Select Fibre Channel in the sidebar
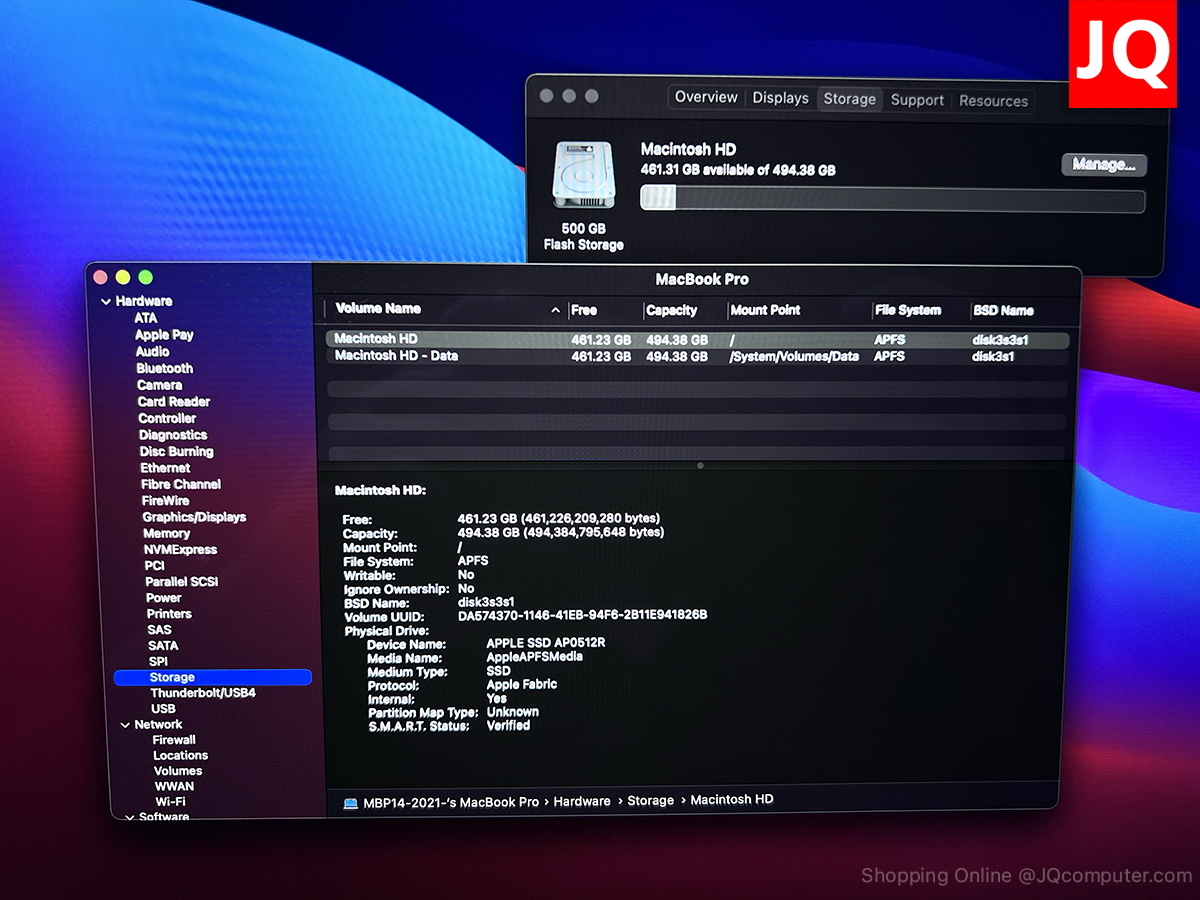The width and height of the screenshot is (1200, 900). pyautogui.click(x=181, y=484)
